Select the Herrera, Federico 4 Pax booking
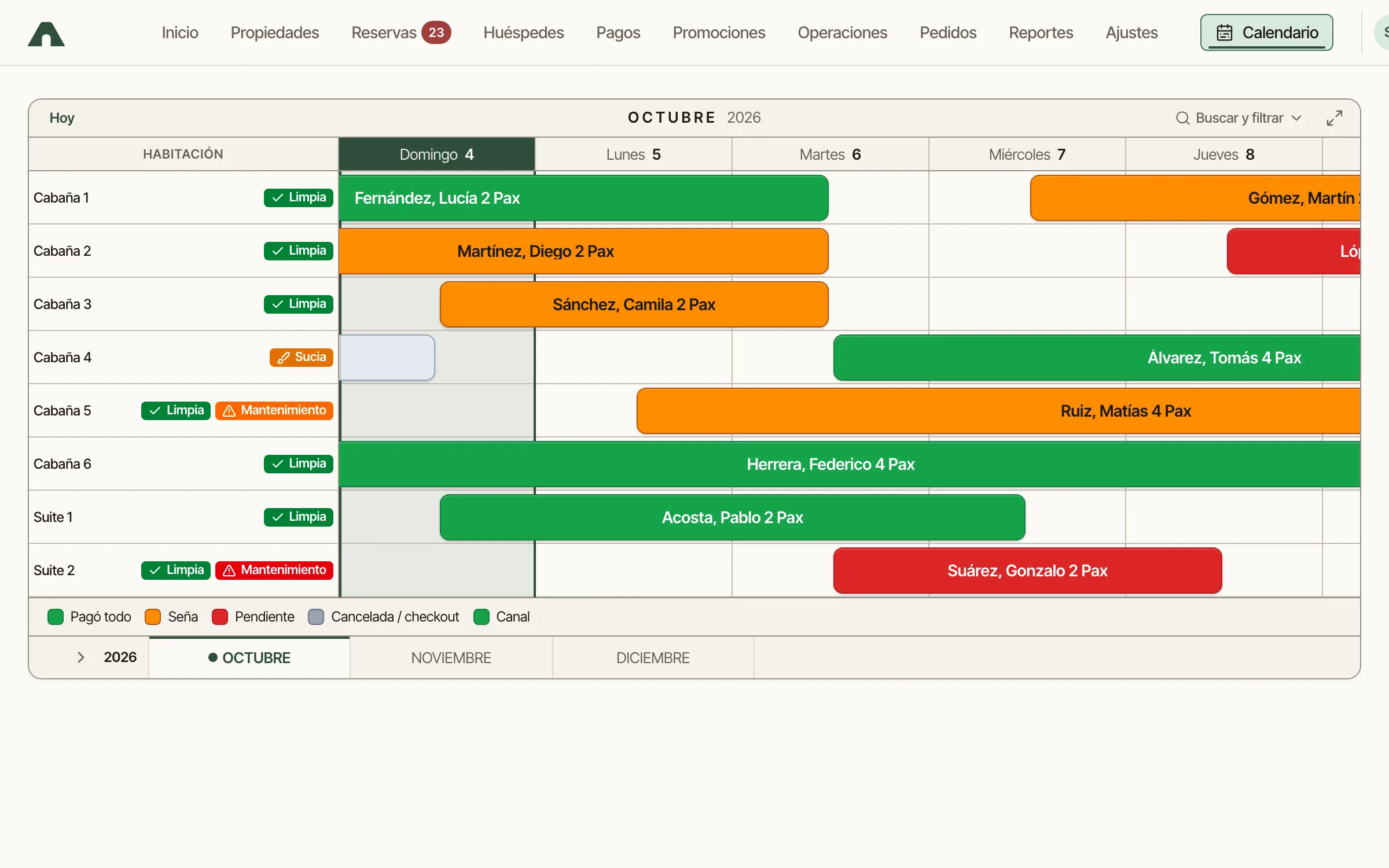Screen dimensions: 1389x868 click(x=850, y=464)
